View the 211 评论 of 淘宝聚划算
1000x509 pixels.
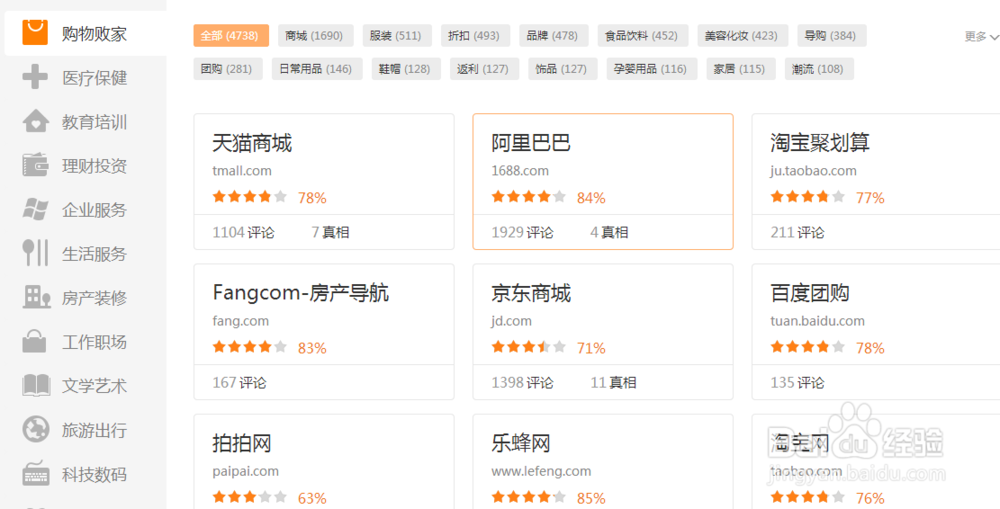pyautogui.click(x=797, y=232)
